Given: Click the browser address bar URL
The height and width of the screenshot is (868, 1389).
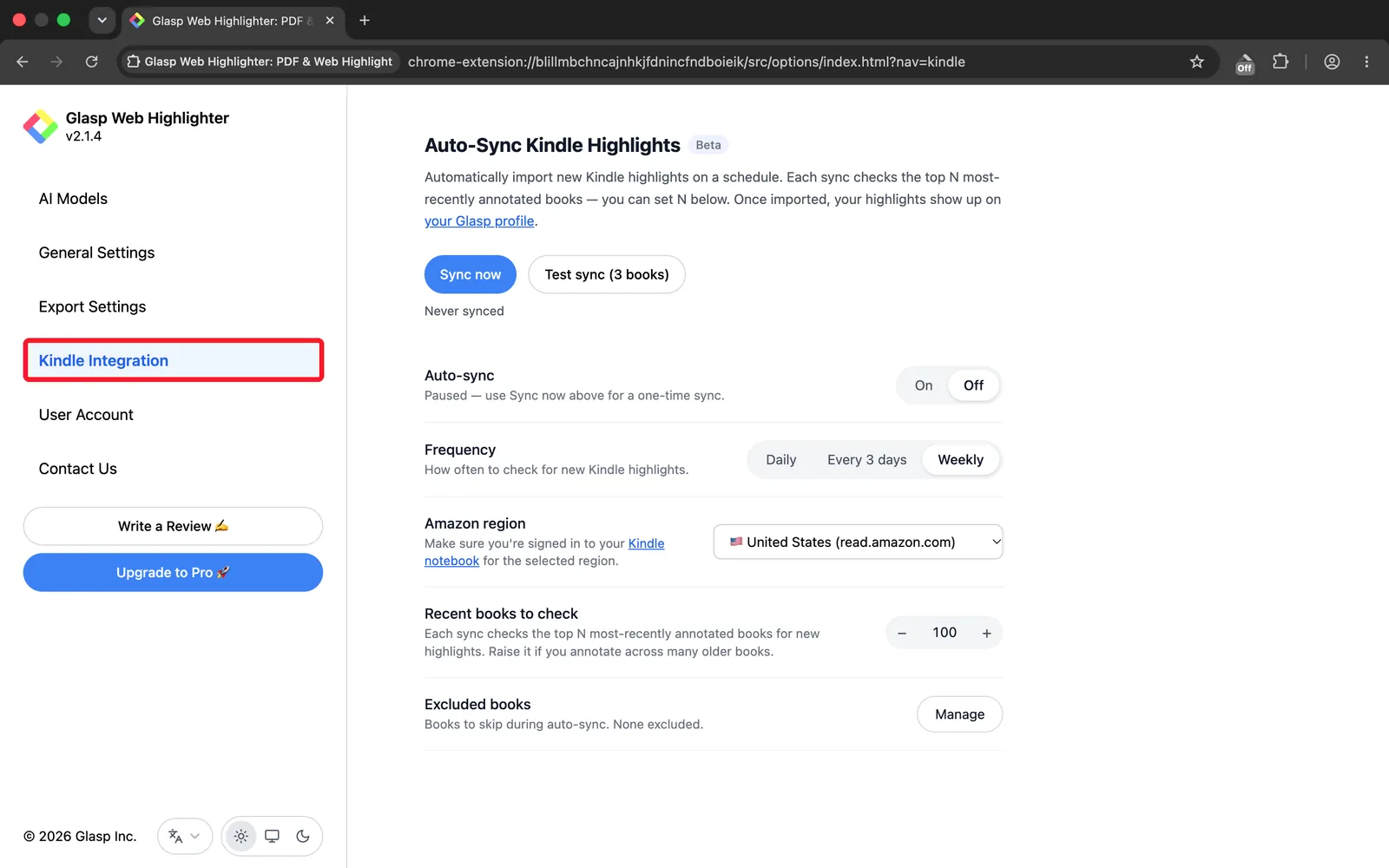Looking at the screenshot, I should click(x=687, y=62).
